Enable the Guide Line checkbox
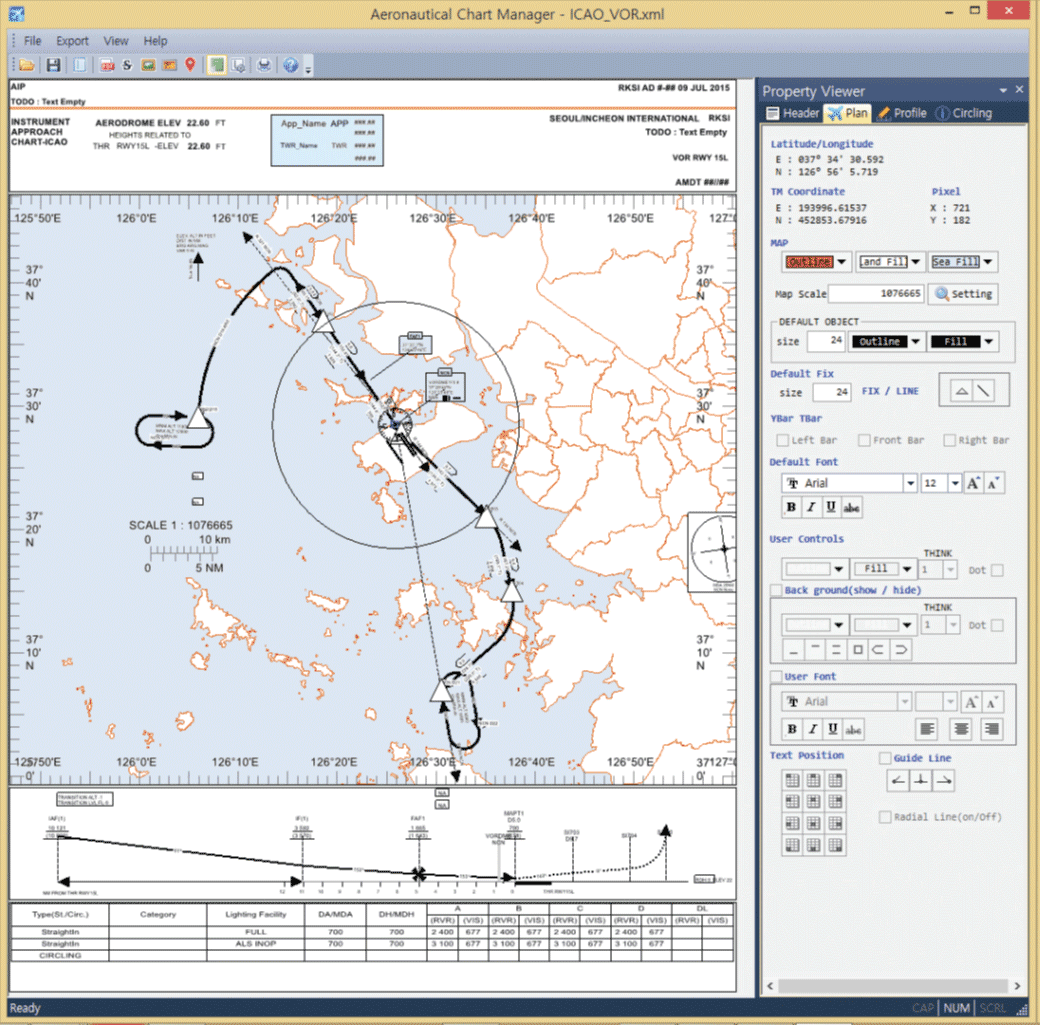Image resolution: width=1040 pixels, height=1025 pixels. coord(885,759)
